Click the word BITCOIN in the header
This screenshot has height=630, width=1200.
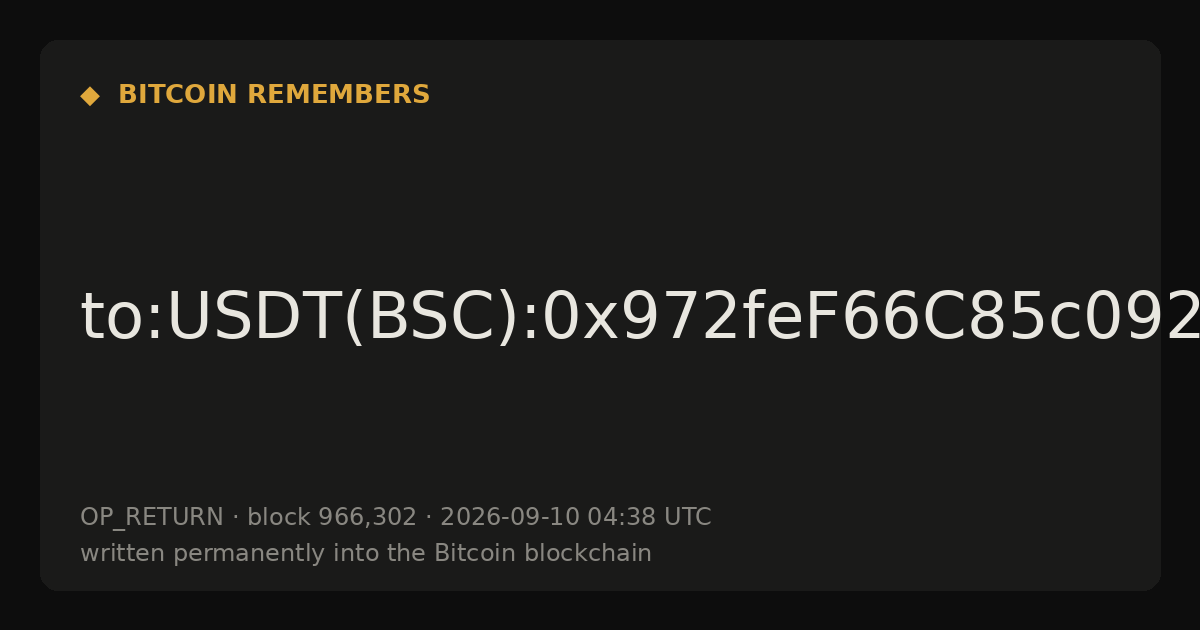point(178,95)
